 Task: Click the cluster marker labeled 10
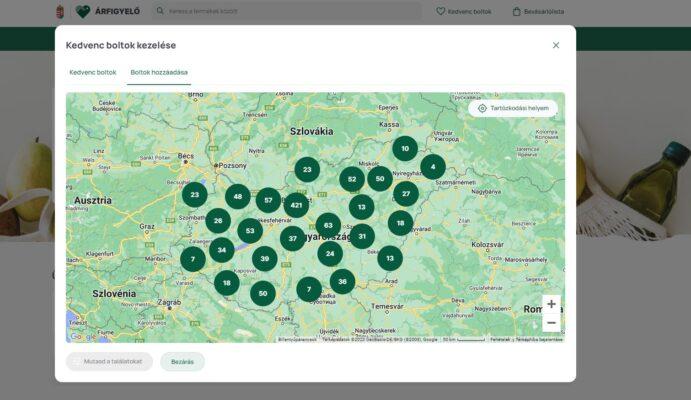pyautogui.click(x=404, y=149)
